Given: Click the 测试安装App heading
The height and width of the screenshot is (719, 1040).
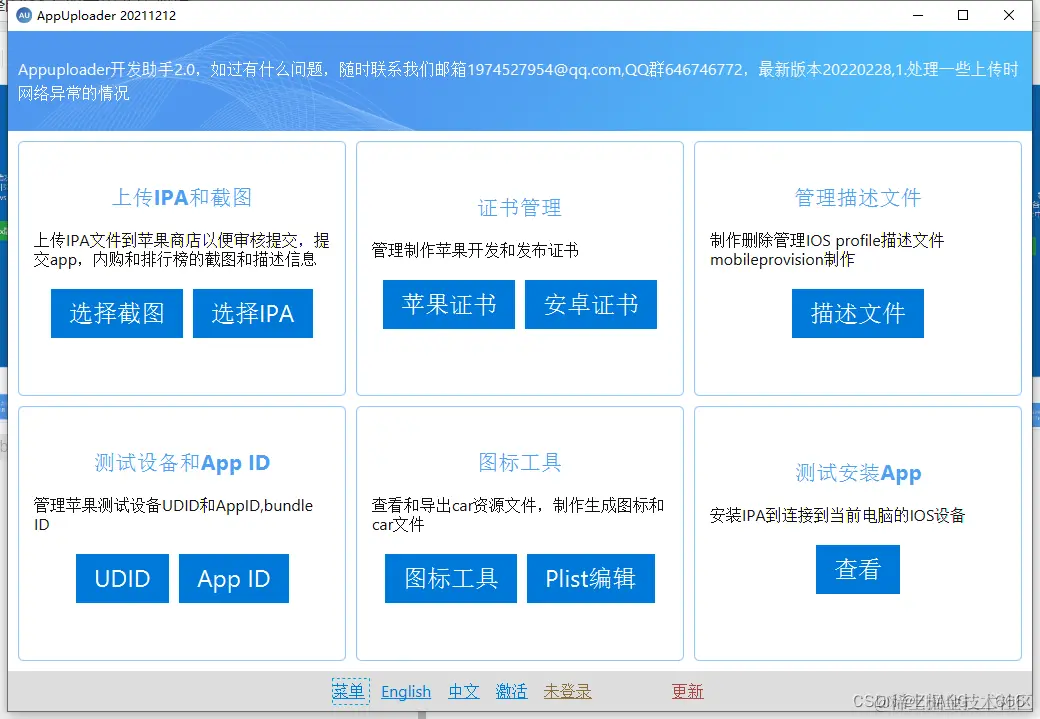Looking at the screenshot, I should pos(858,473).
